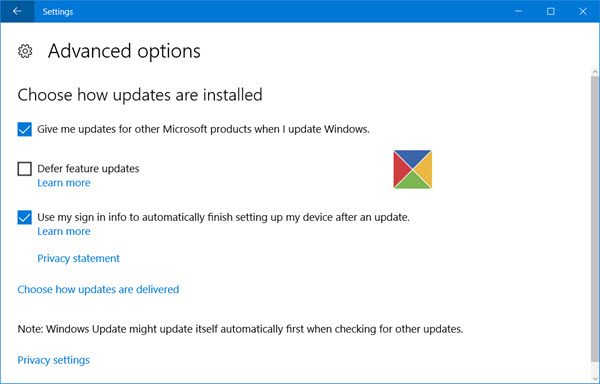This screenshot has width=600, height=384.
Task: Minimize the Settings window
Action: tap(518, 11)
